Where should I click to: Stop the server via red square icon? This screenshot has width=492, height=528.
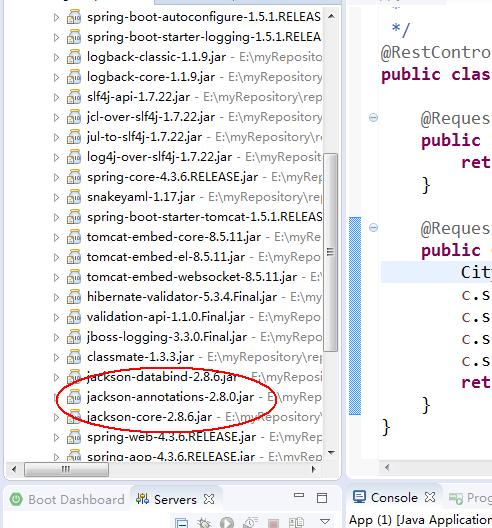273,523
